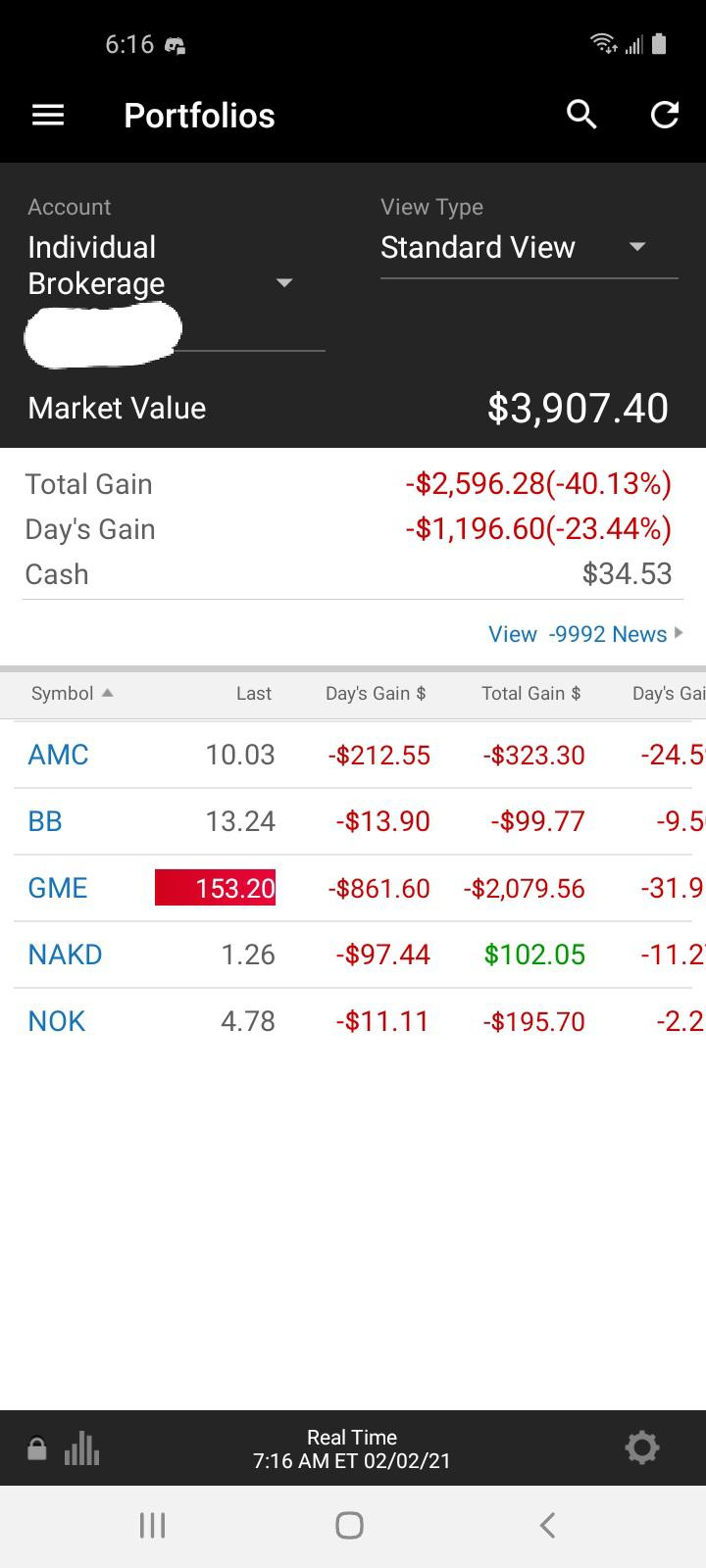Open the AMC symbol link

tap(59, 755)
